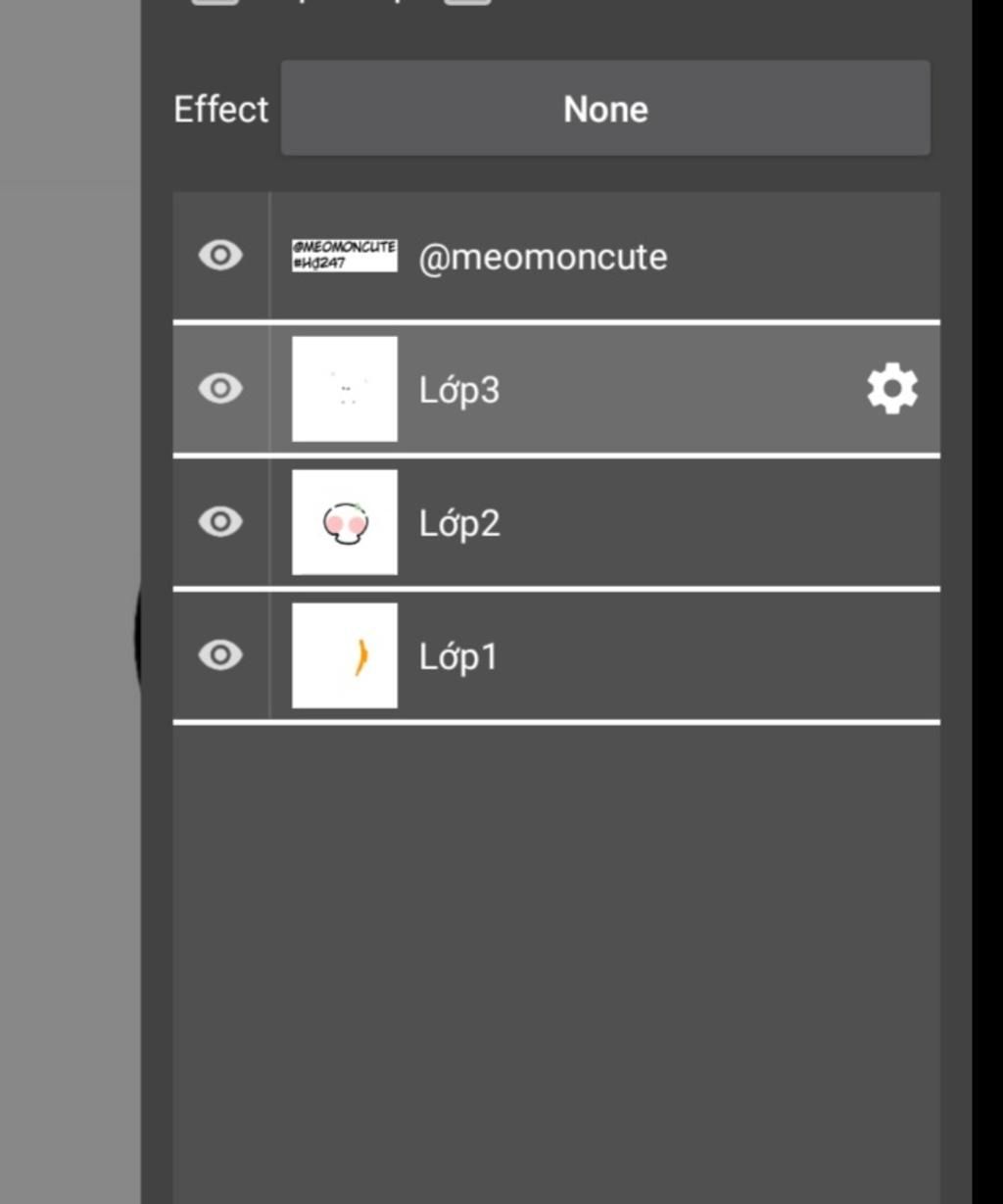Select the Lớp2 thumbnail with pink-cheeked face
The image size is (1003, 1204).
[x=345, y=522]
